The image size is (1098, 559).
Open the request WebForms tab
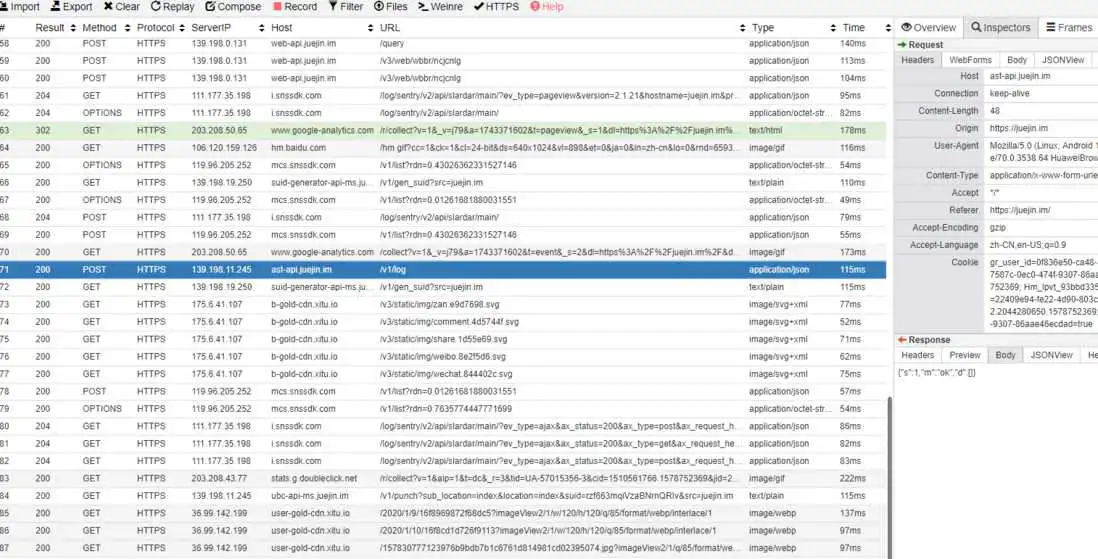[970, 60]
